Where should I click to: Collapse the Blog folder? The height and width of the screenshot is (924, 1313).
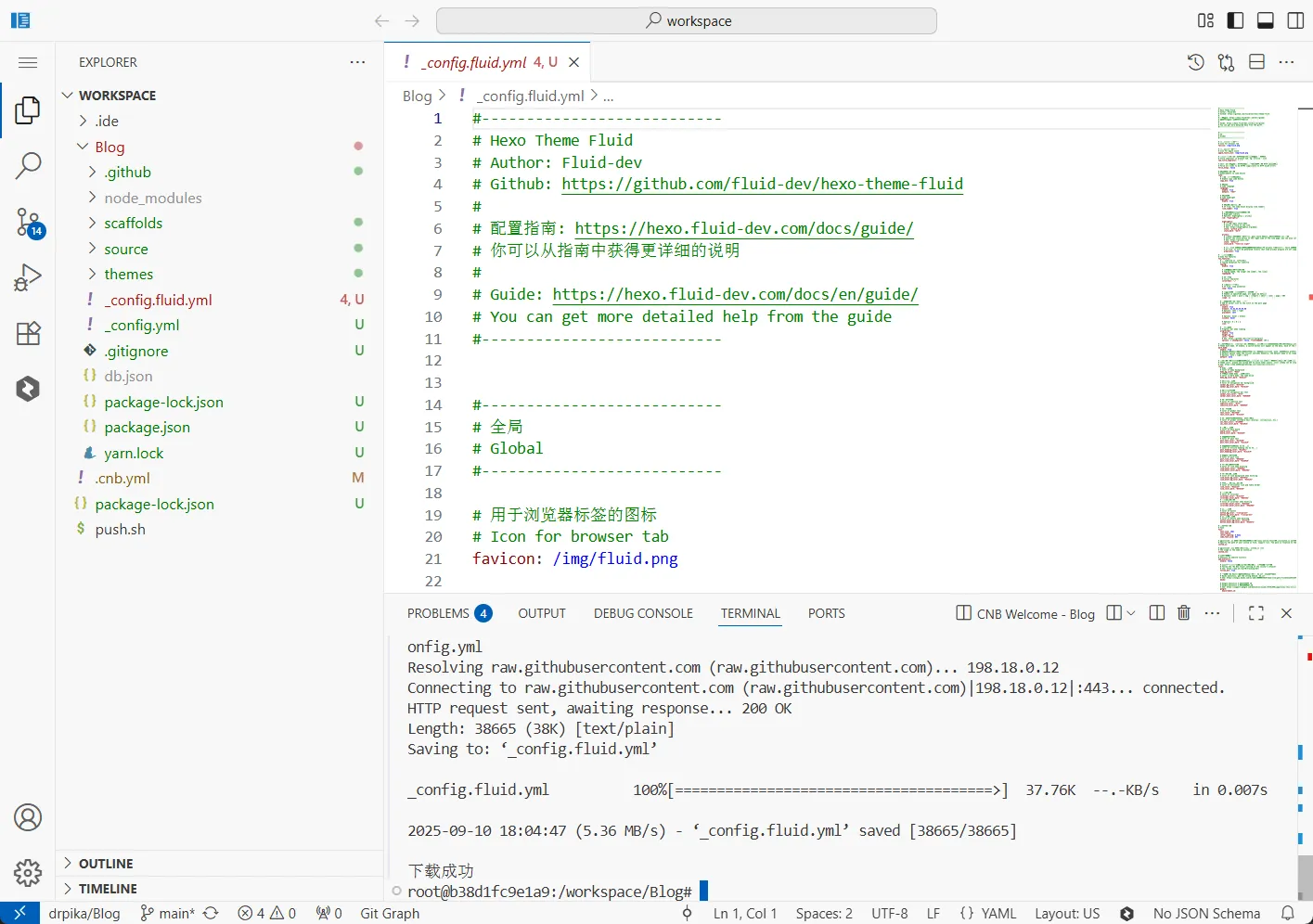click(109, 147)
